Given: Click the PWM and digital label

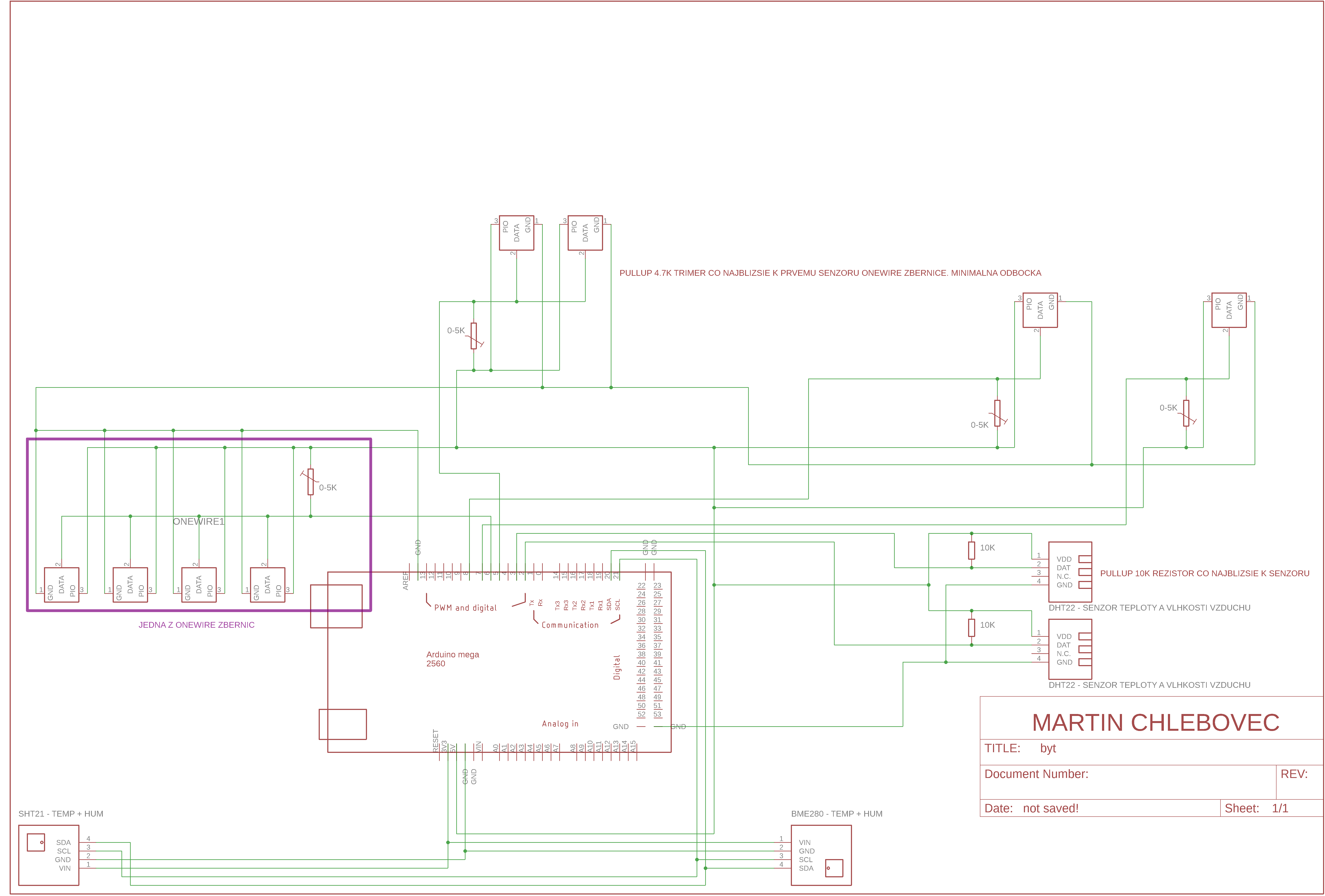Looking at the screenshot, I should pyautogui.click(x=465, y=608).
